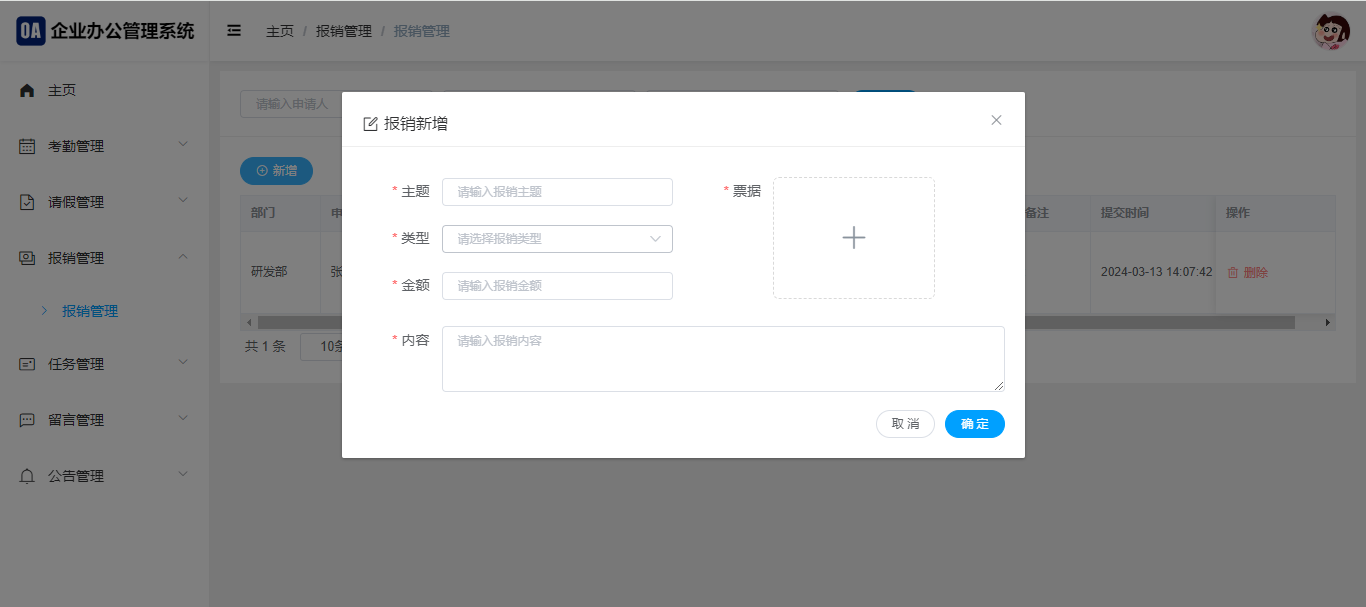
Task: Click the edit icon beside 报销新增 title
Action: tap(370, 124)
